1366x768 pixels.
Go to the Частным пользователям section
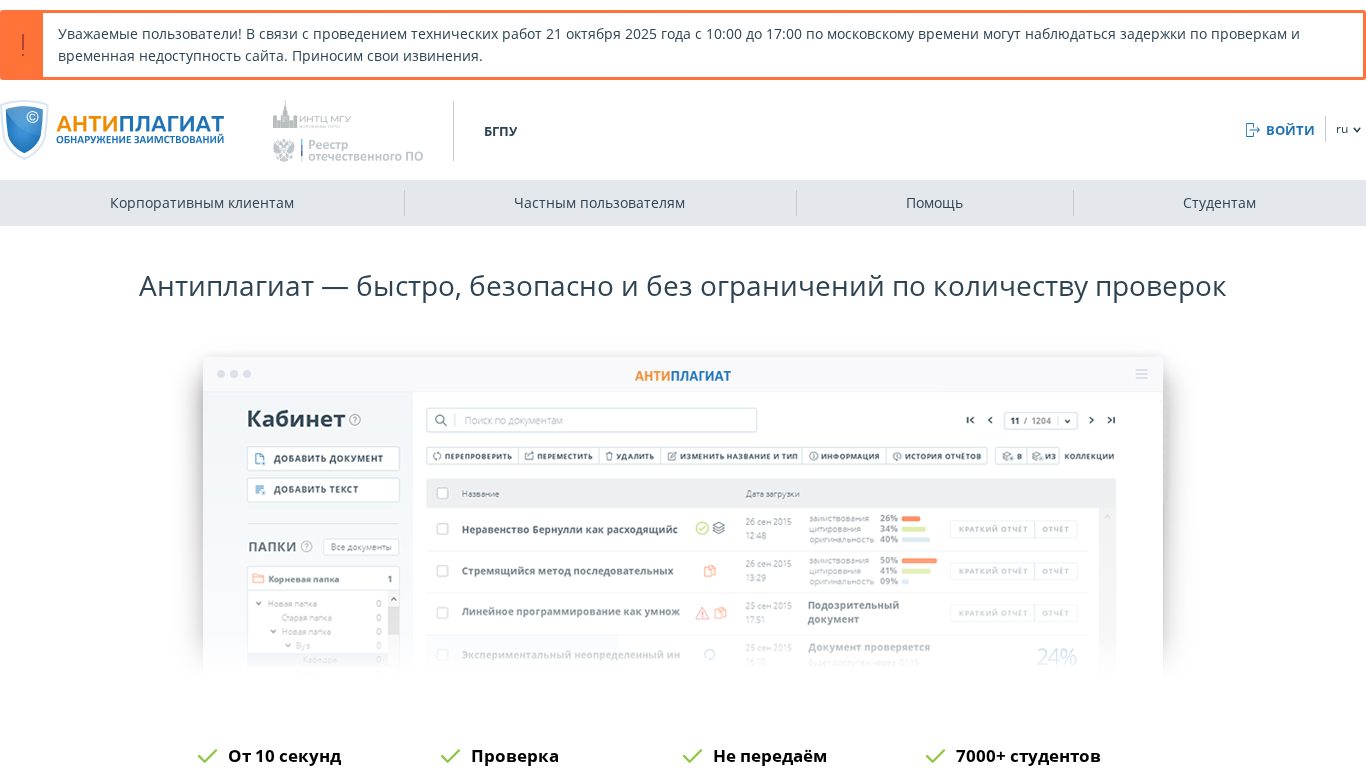[x=600, y=203]
